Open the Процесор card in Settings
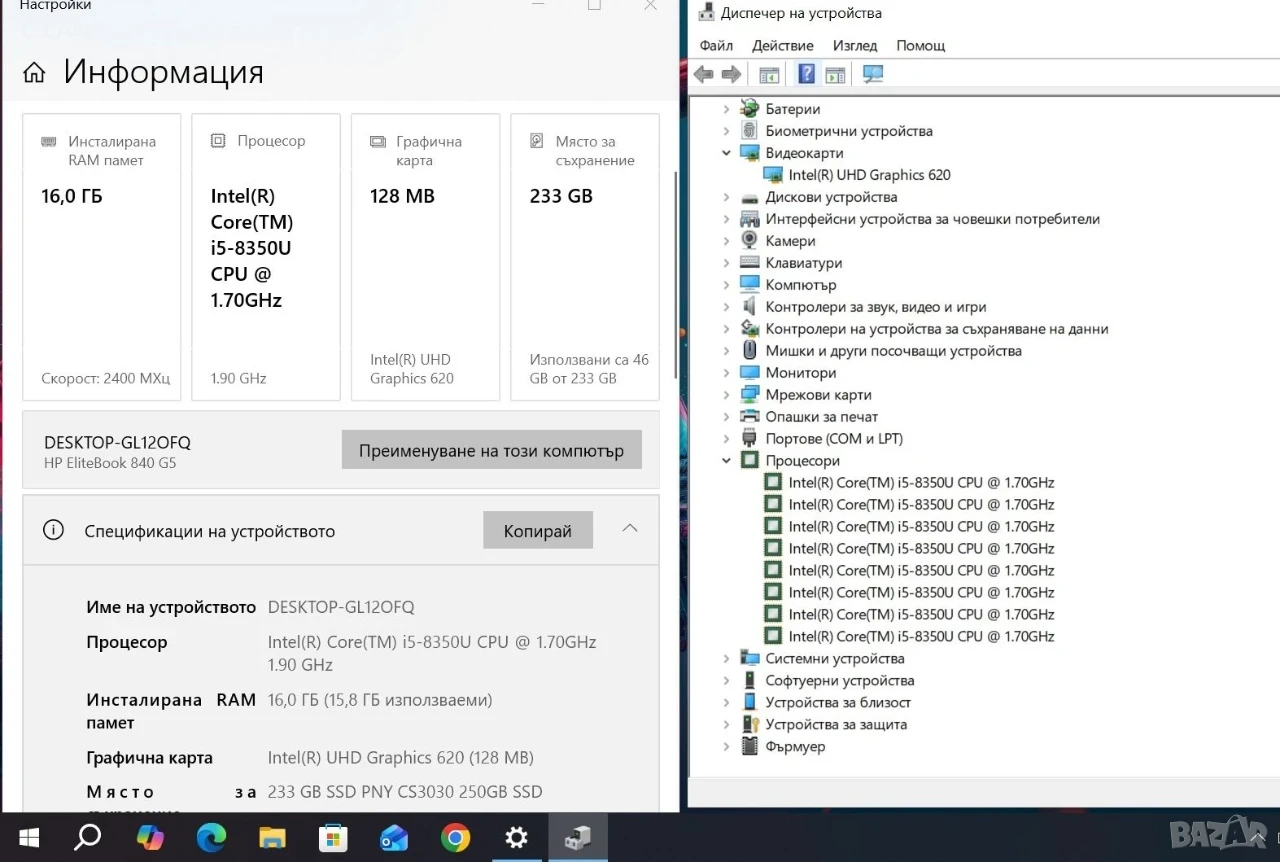This screenshot has width=1280, height=862. coord(266,257)
